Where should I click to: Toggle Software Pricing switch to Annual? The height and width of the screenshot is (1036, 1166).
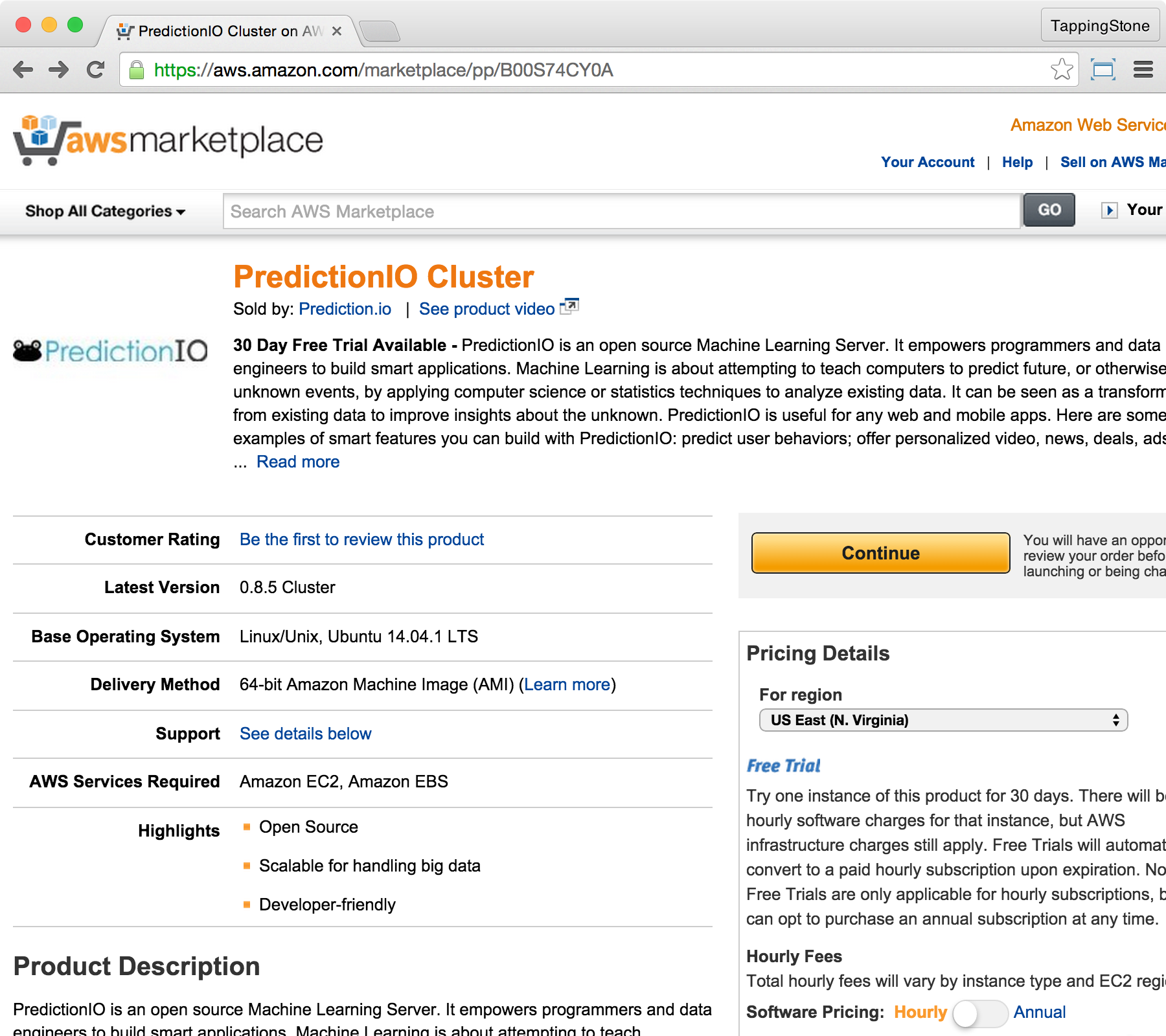[x=980, y=1013]
